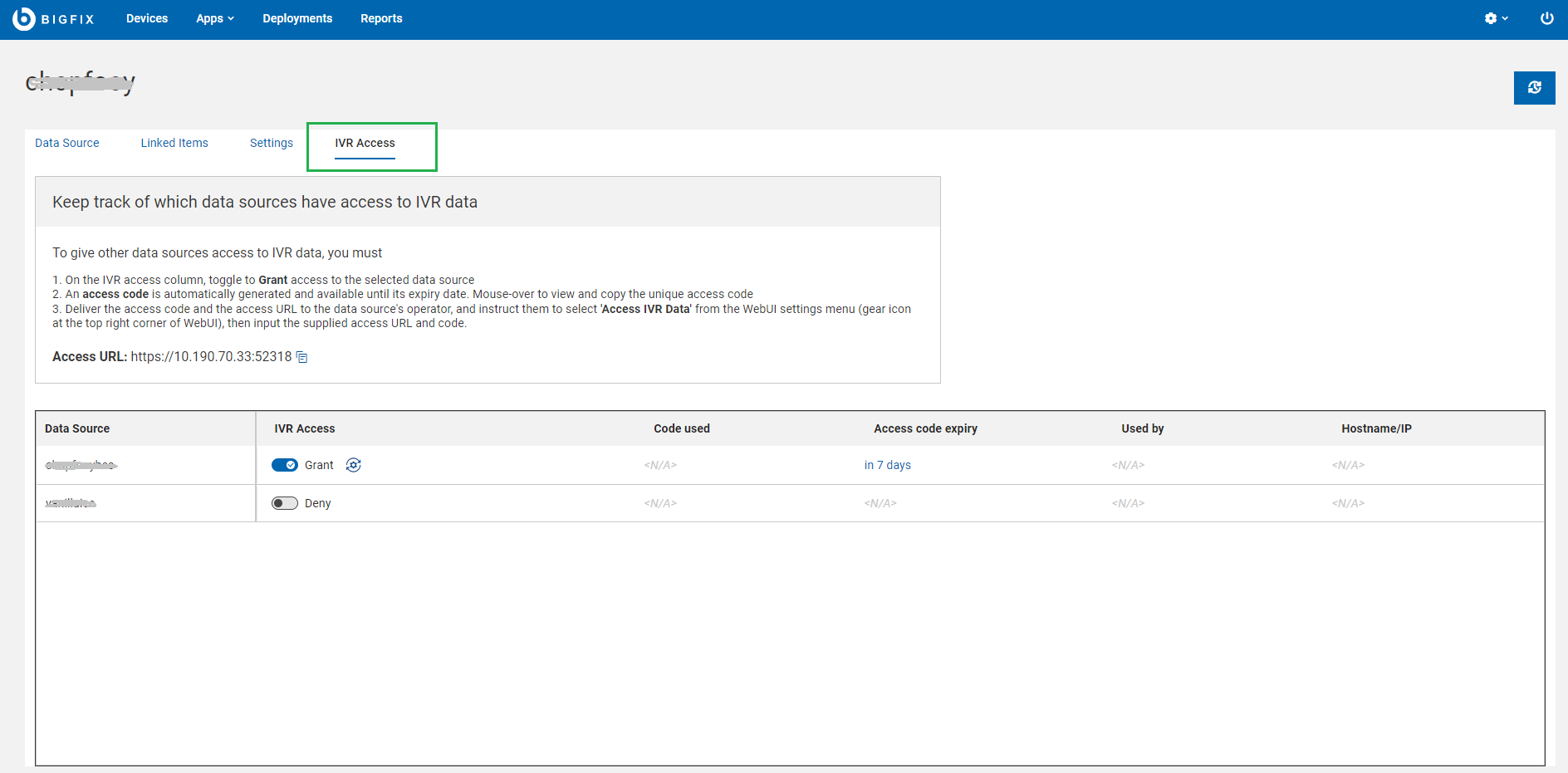Viewport: 1568px width, 773px height.
Task: Enable the Deny IVR access toggle
Action: coord(285,503)
